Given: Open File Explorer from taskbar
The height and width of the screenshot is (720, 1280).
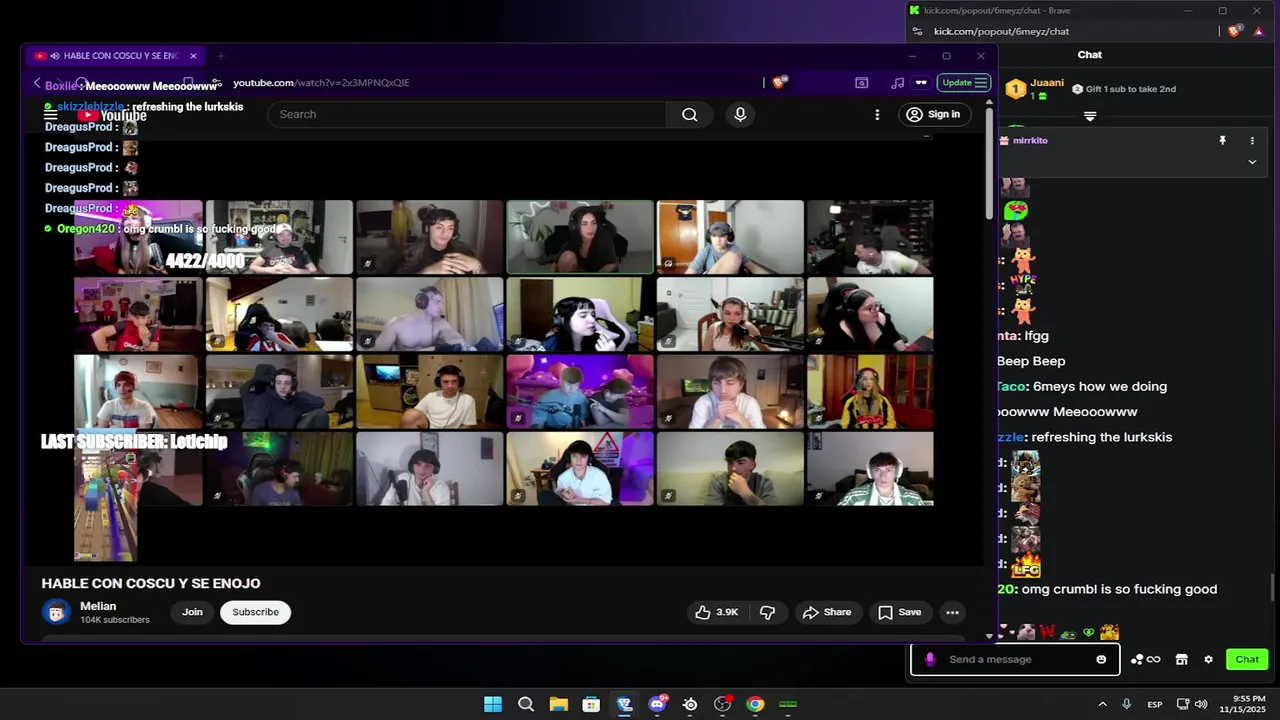Looking at the screenshot, I should (558, 704).
